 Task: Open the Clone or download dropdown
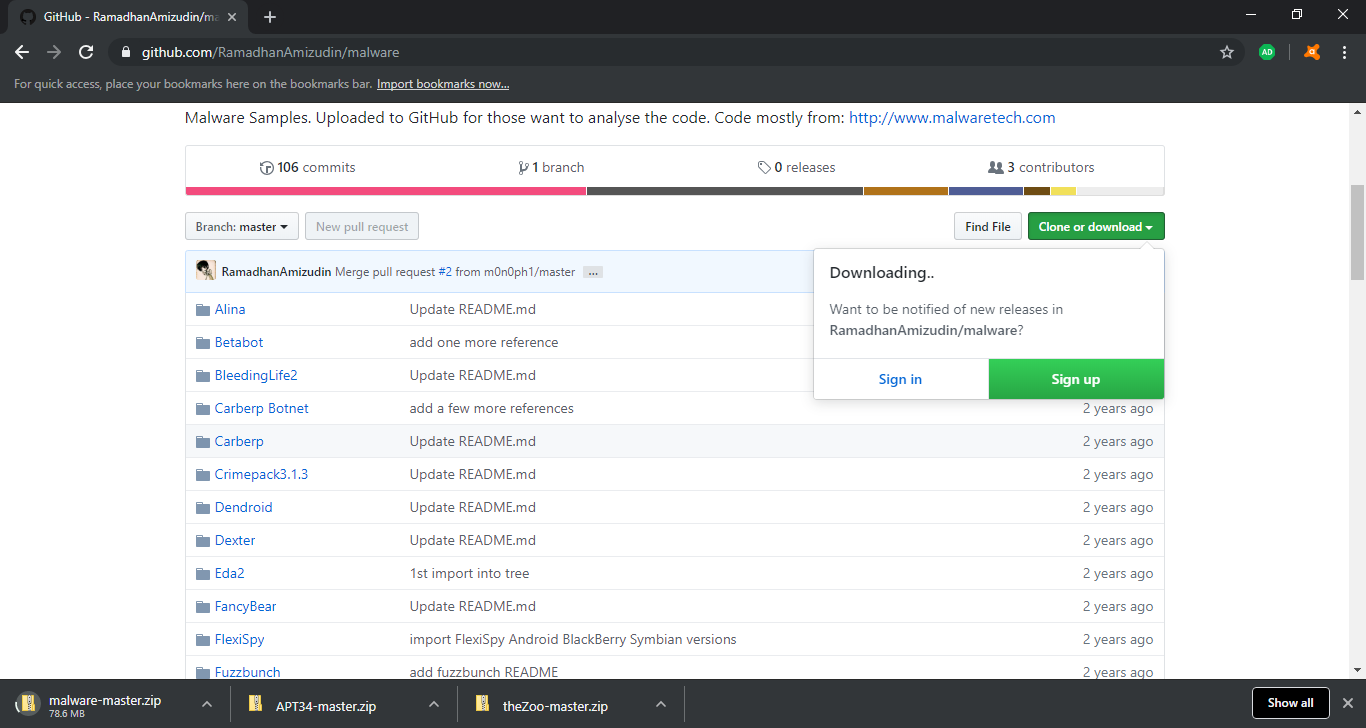pos(1096,227)
